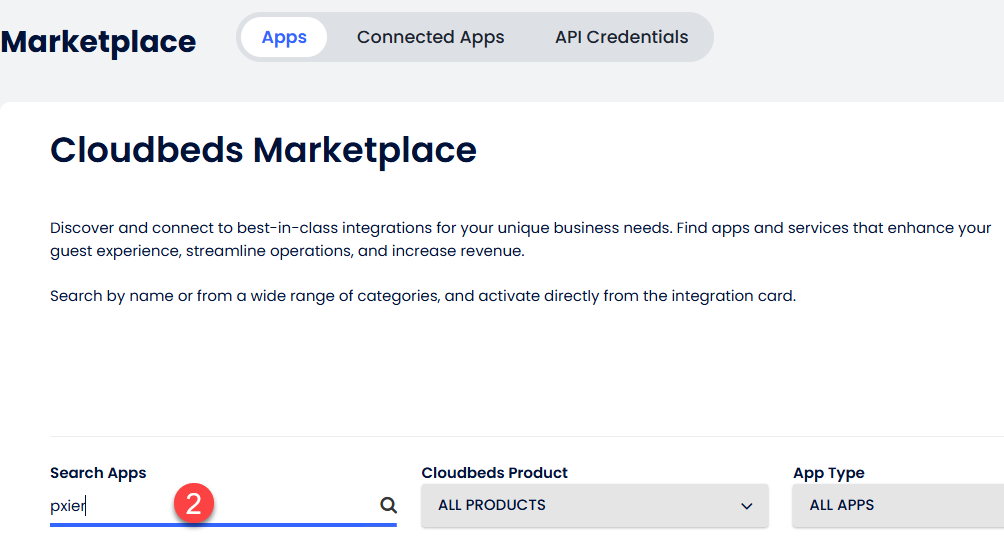Click the red number 2 badge

[194, 503]
